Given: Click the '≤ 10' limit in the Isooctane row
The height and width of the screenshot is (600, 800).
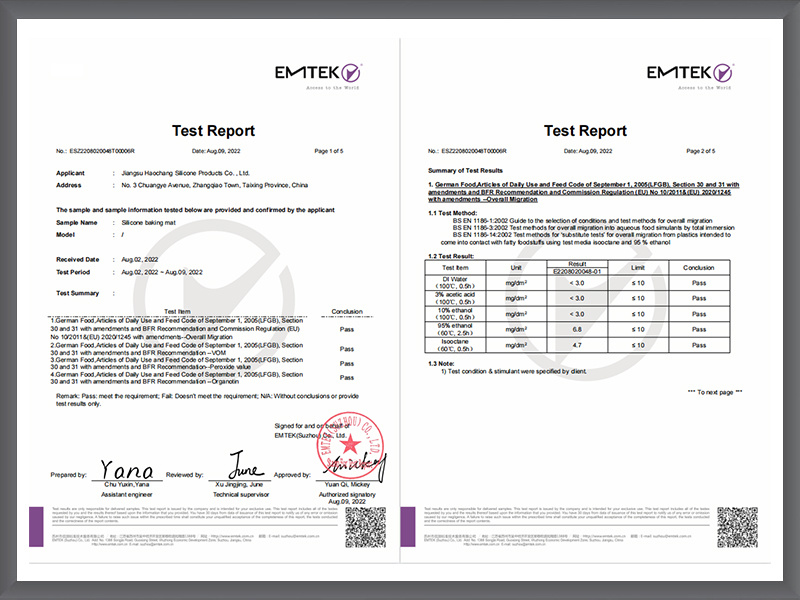Looking at the screenshot, I should point(638,345).
